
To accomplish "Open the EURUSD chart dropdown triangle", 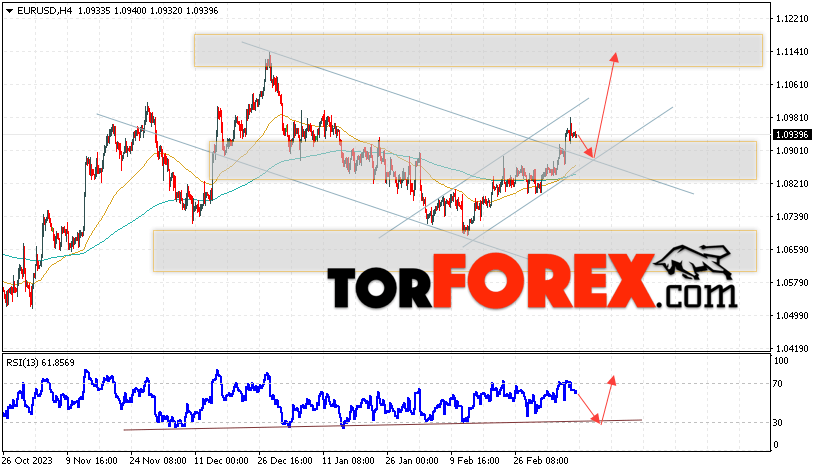I will coord(9,10).
